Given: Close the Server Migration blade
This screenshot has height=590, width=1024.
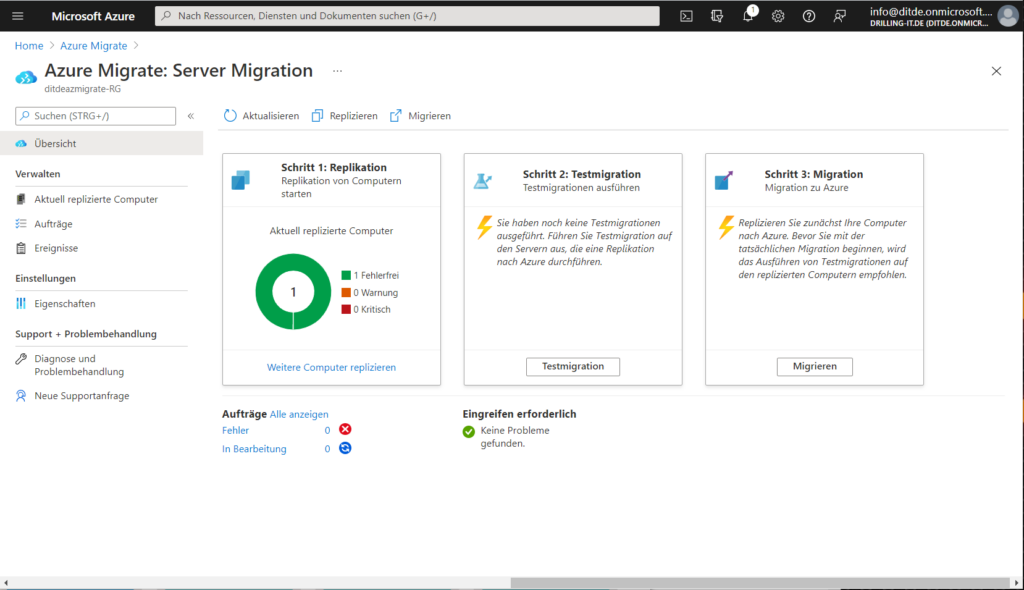Looking at the screenshot, I should [996, 71].
